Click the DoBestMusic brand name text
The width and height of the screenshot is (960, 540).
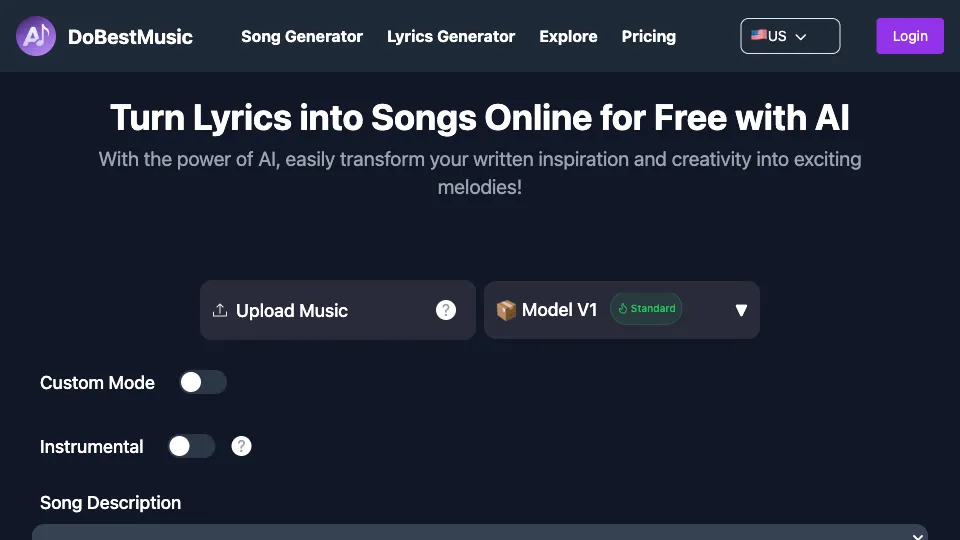[130, 37]
